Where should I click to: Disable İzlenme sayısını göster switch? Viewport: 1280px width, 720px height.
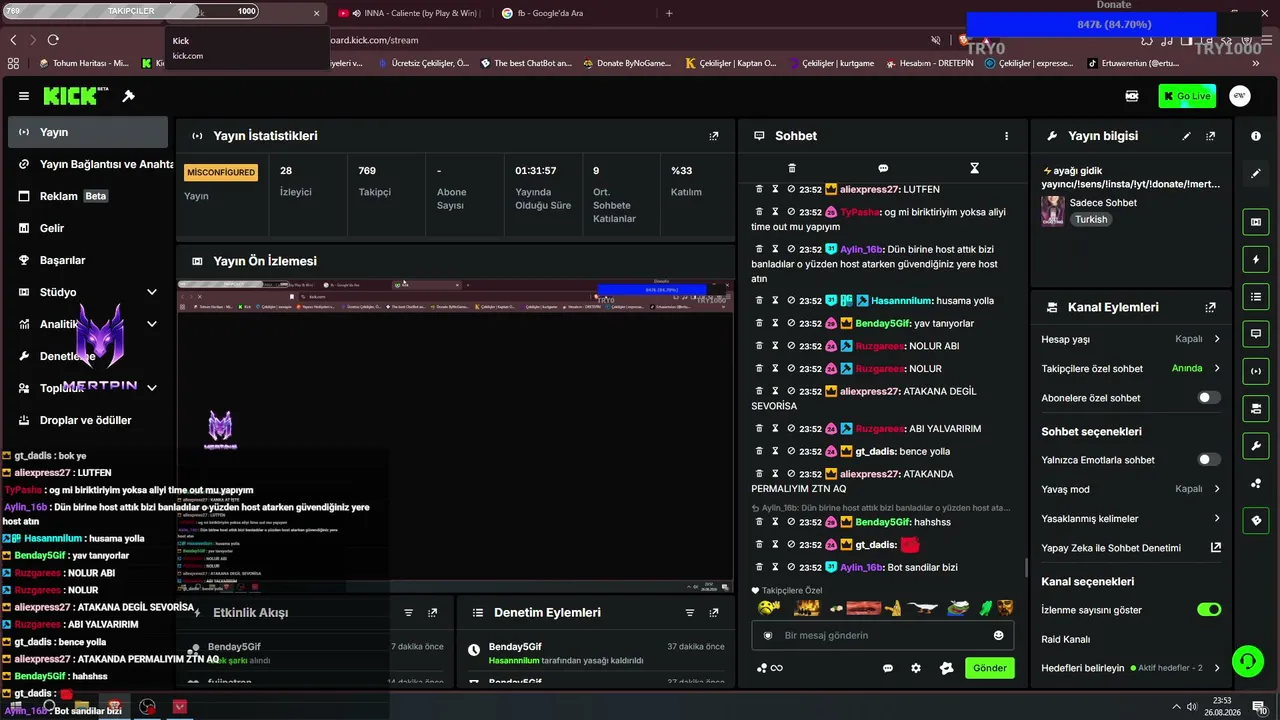[1209, 610]
